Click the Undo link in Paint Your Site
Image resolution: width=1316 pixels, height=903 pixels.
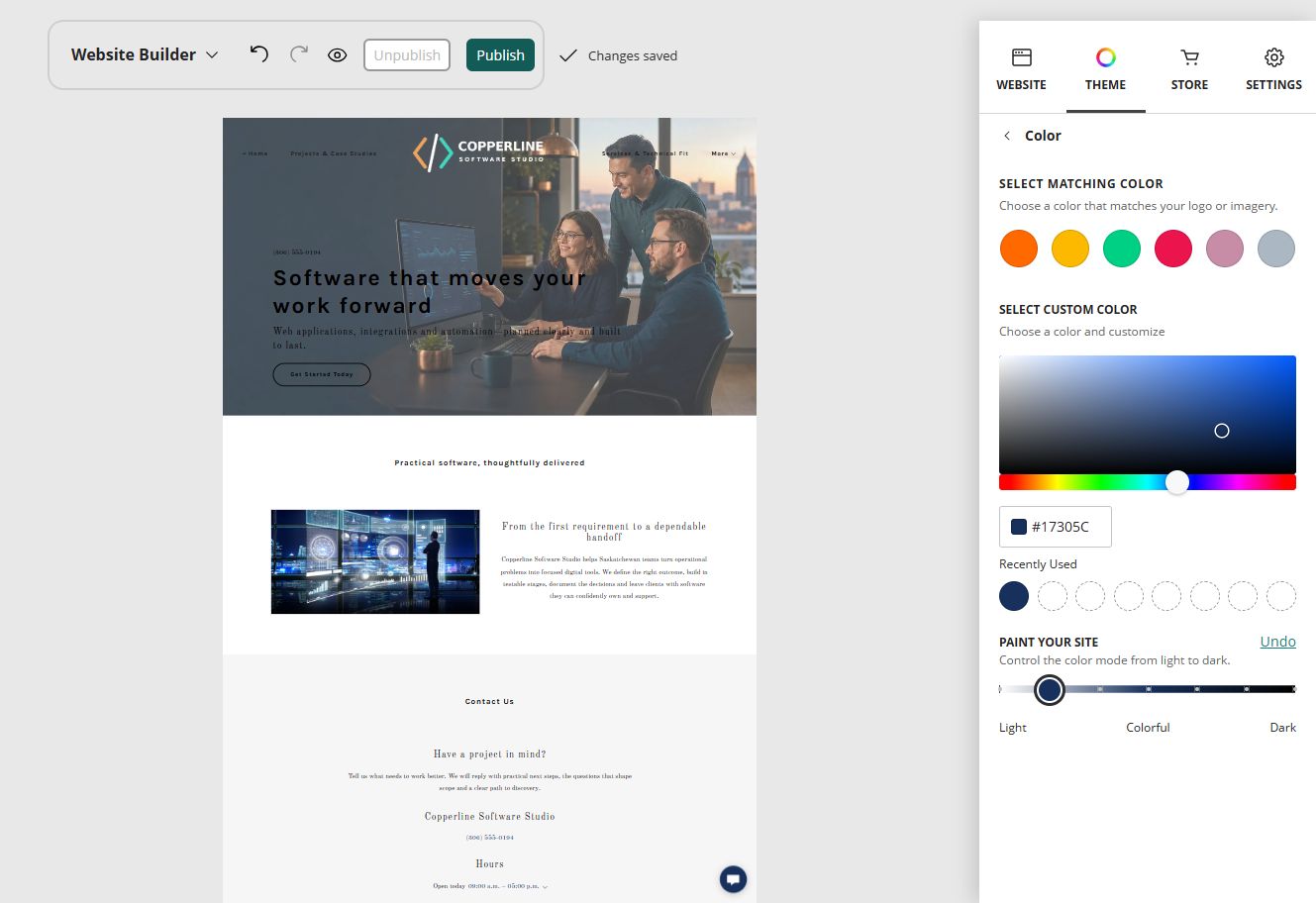(1277, 642)
